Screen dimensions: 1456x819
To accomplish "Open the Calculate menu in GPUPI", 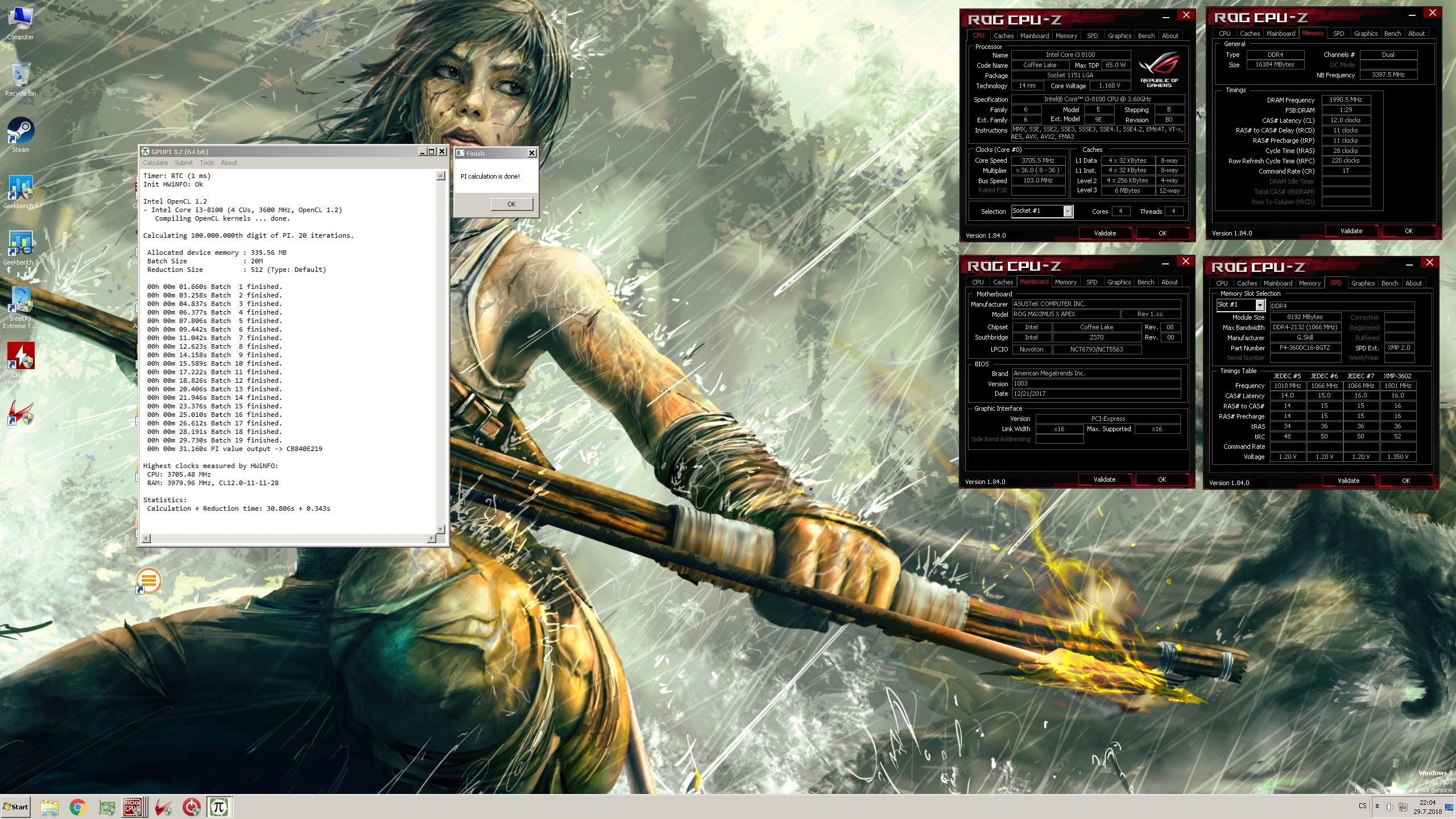I will tap(155, 163).
